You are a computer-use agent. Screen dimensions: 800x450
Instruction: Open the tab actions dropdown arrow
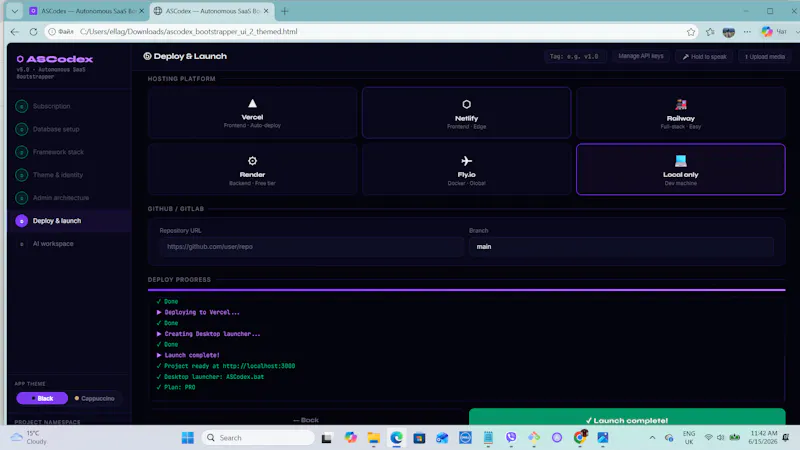pos(15,11)
